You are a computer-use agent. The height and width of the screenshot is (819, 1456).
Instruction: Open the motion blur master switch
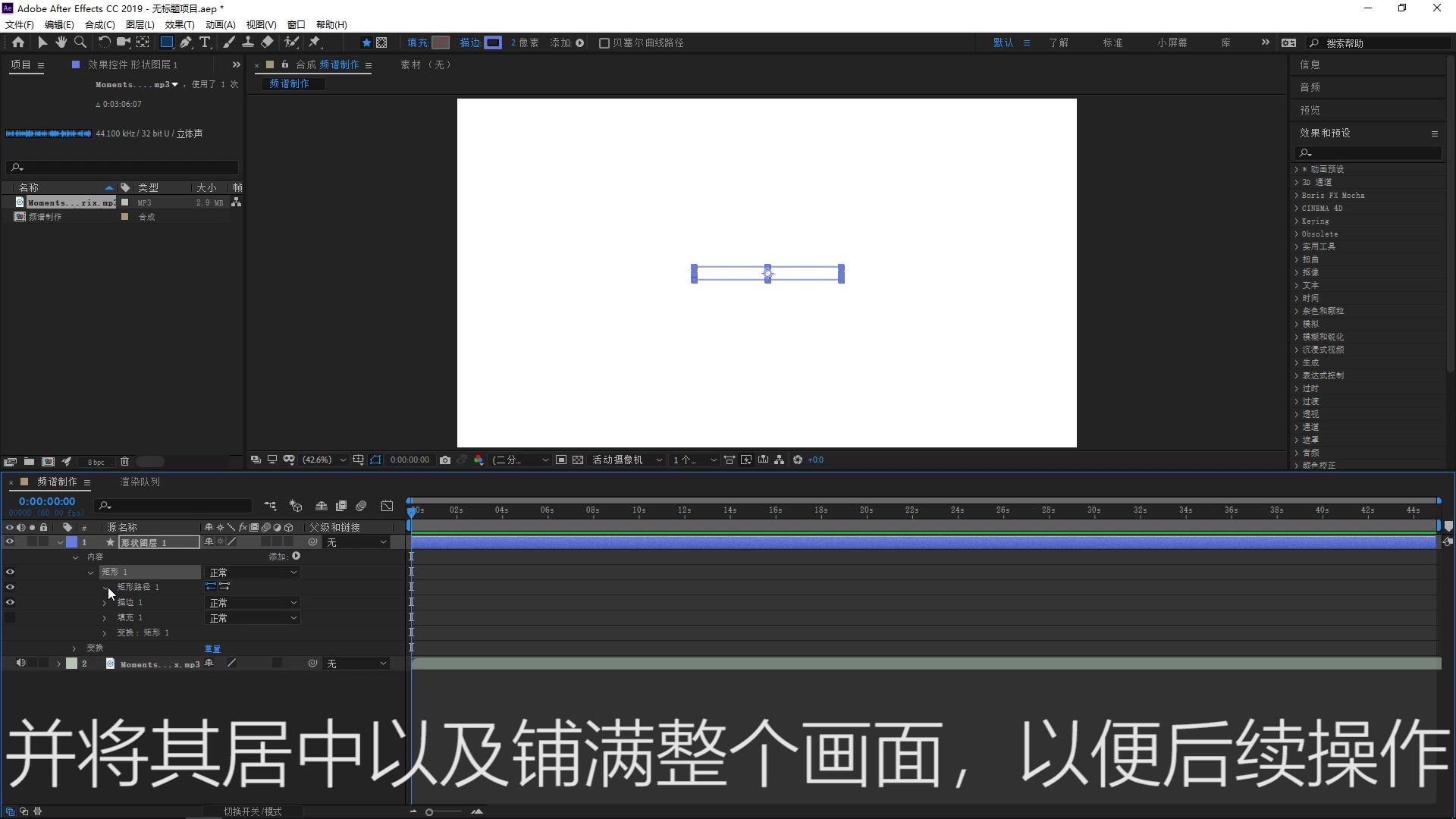pyautogui.click(x=361, y=506)
